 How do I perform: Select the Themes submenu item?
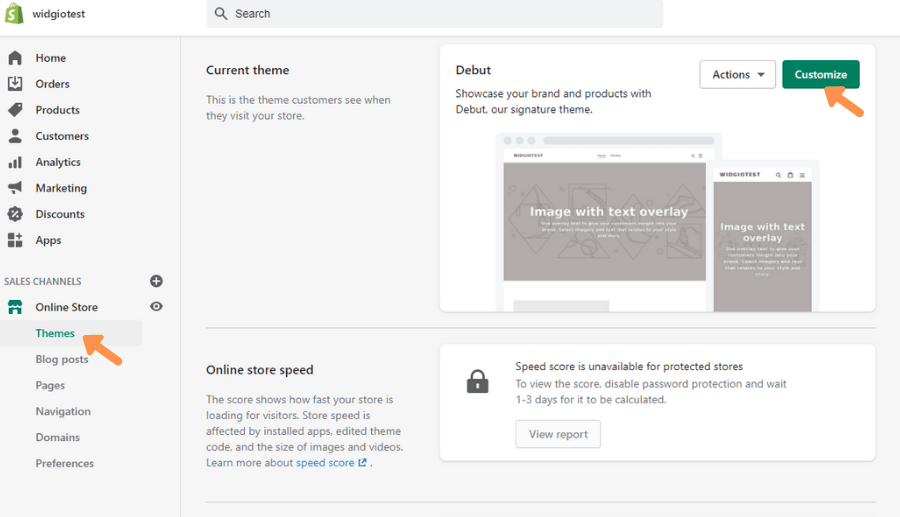click(55, 333)
